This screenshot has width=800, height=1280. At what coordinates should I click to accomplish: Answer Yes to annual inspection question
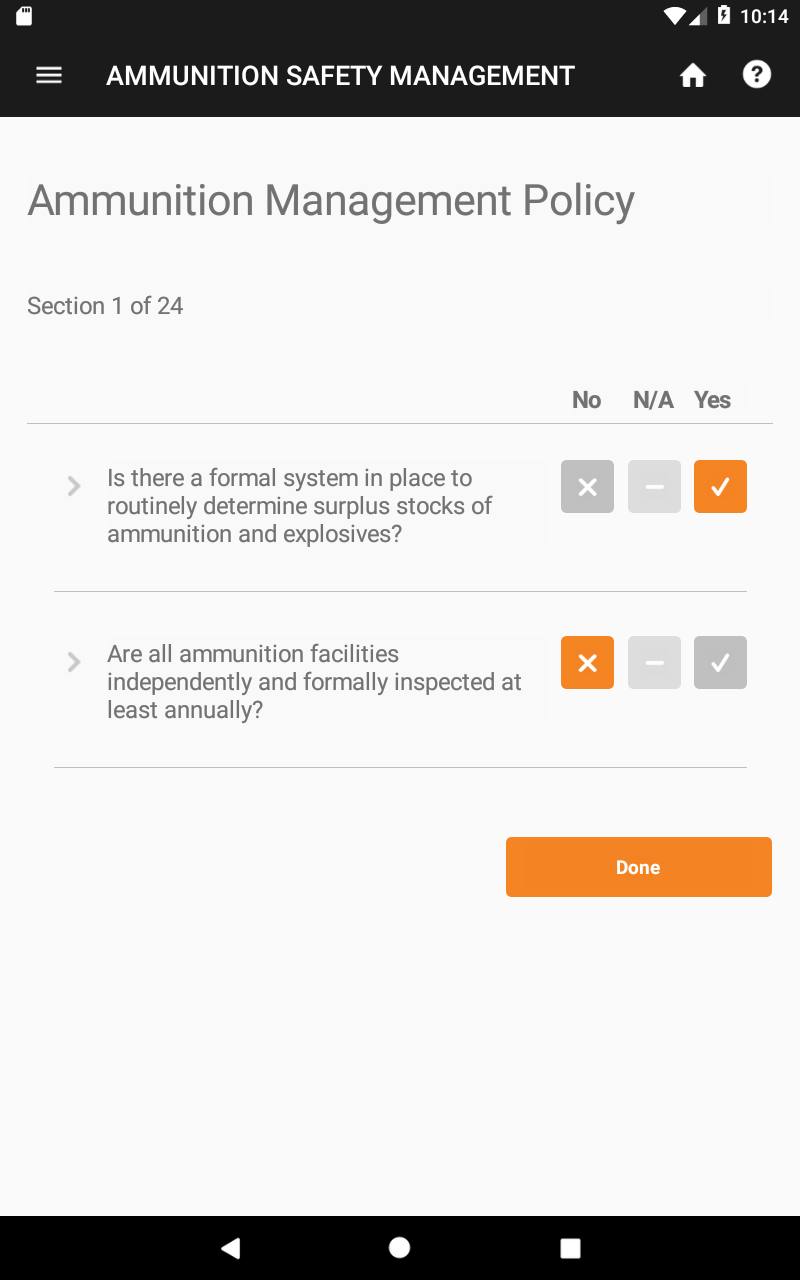[720, 663]
